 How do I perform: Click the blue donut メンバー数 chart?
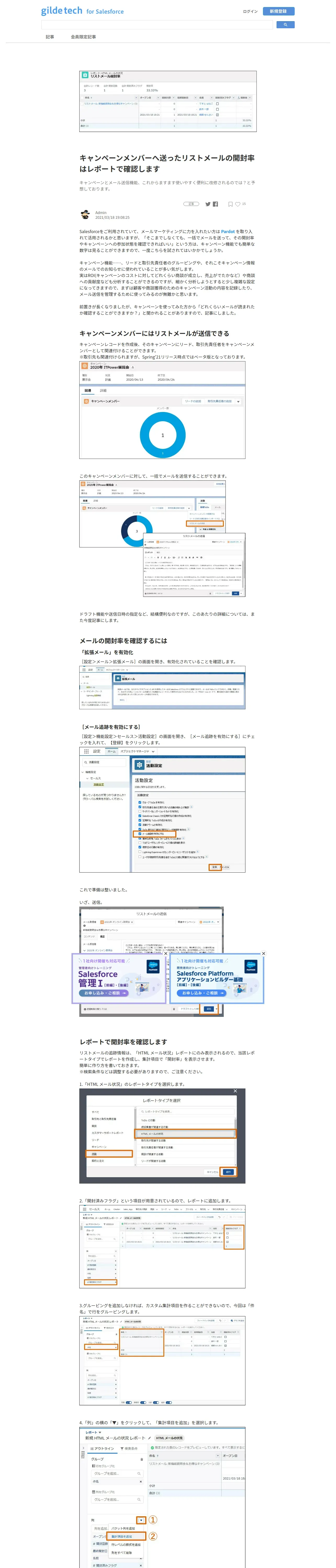tap(162, 435)
